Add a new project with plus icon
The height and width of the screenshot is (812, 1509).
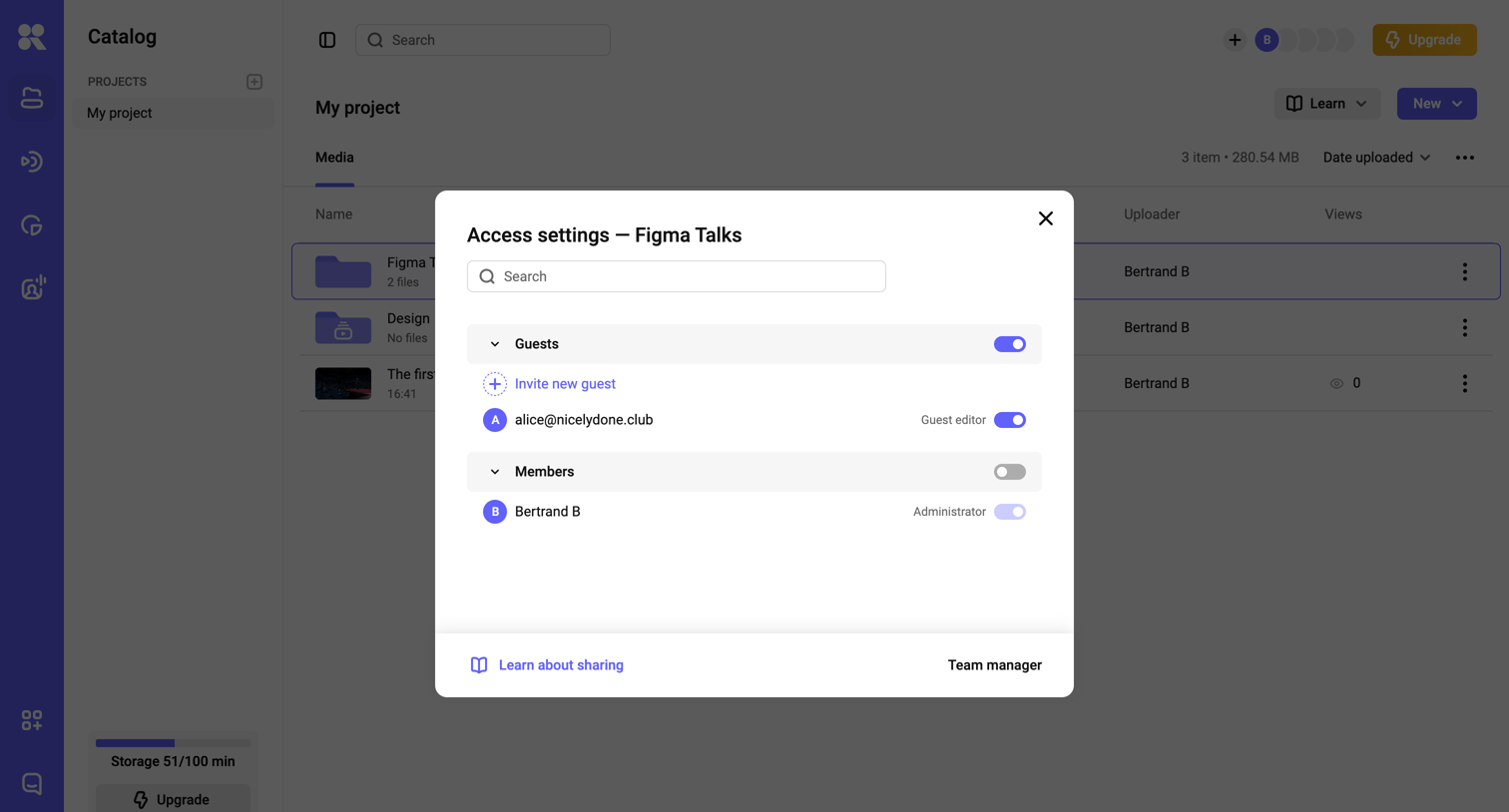click(254, 82)
